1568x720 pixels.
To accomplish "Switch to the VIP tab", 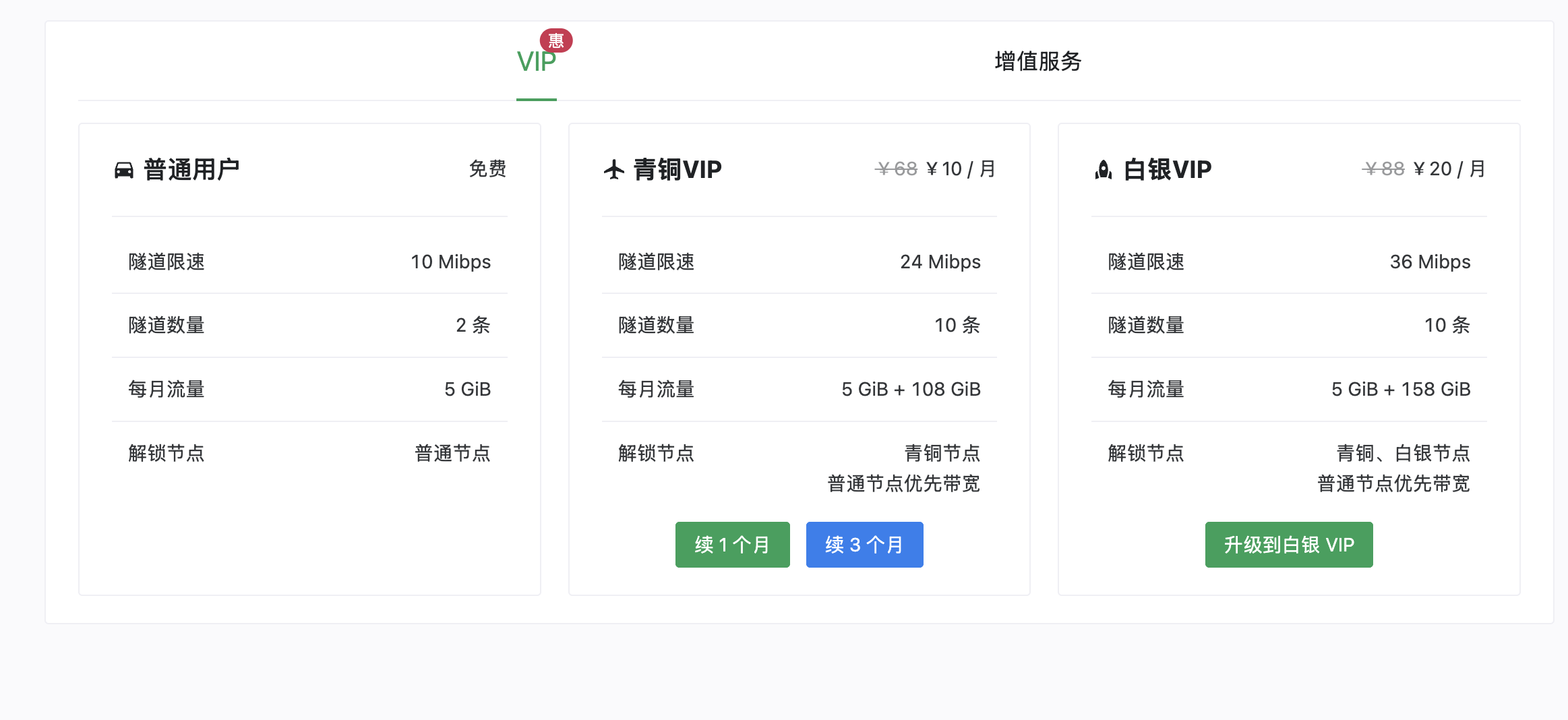I will 536,62.
